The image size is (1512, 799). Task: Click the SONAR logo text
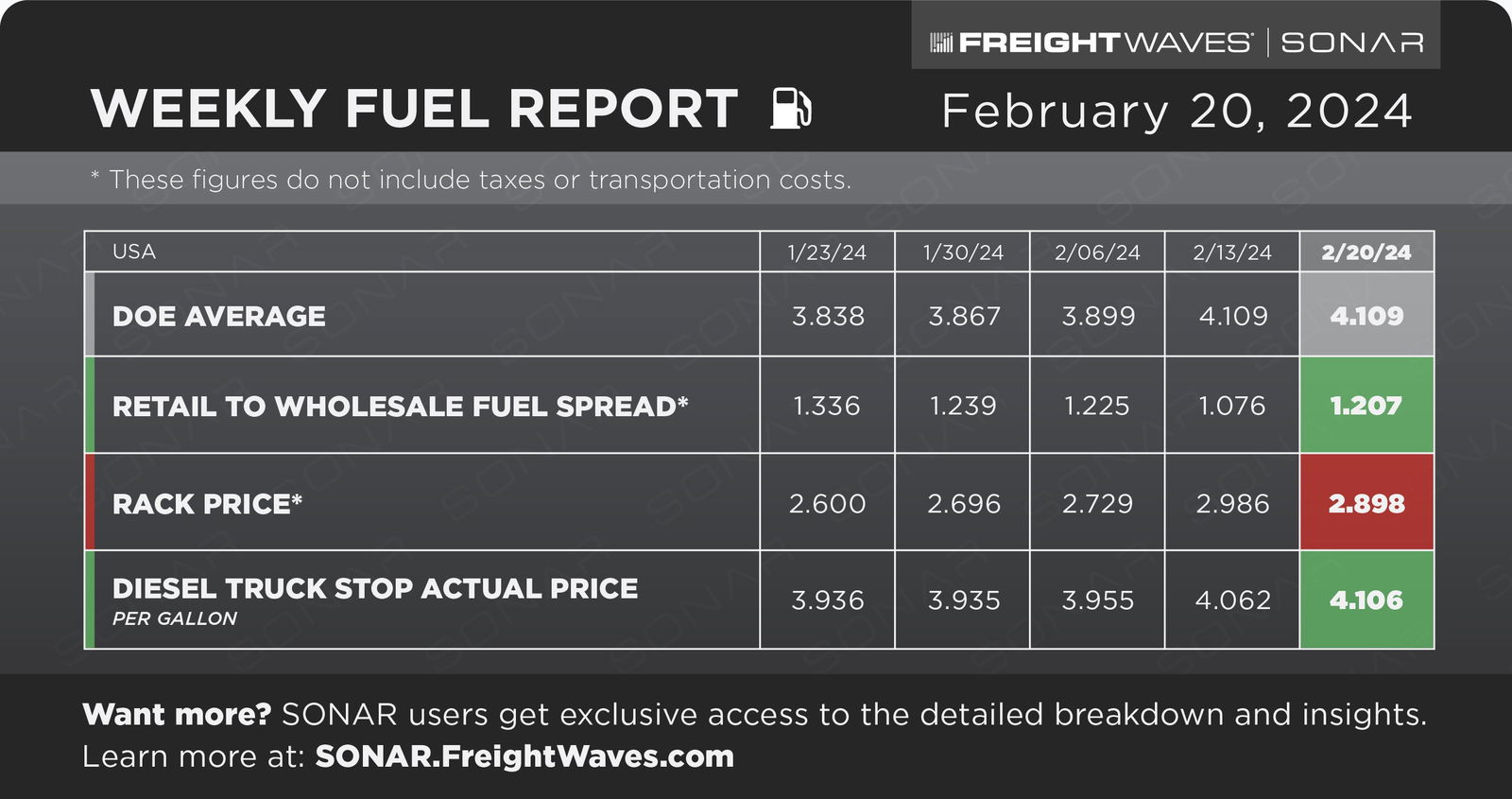click(x=1352, y=43)
